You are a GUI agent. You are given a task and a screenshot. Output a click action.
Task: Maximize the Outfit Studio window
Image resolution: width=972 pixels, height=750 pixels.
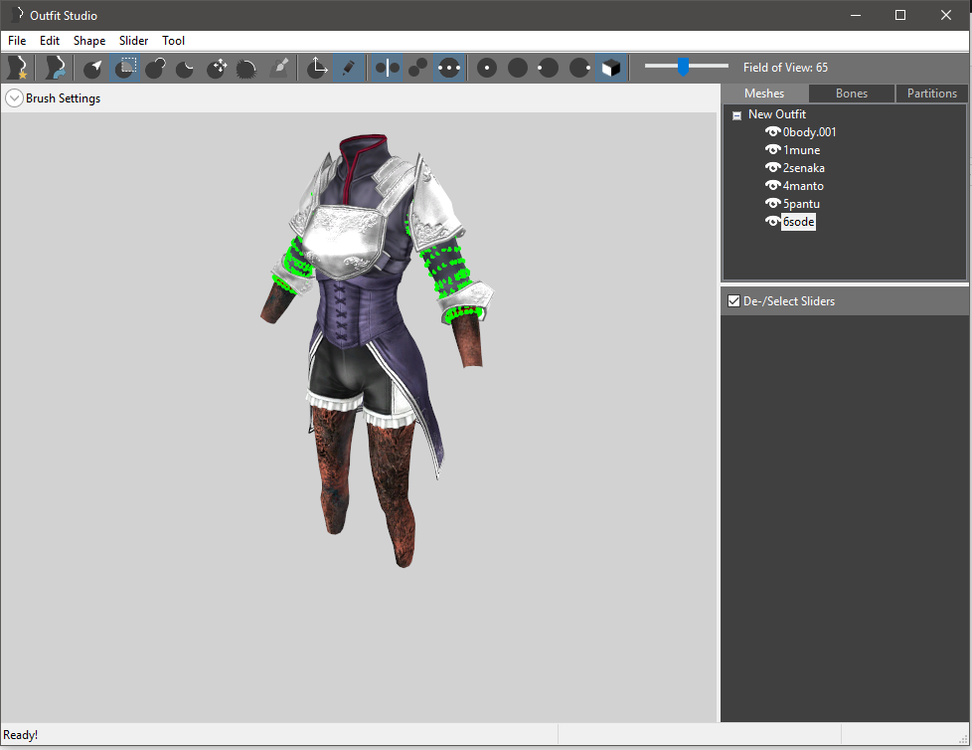click(x=901, y=15)
